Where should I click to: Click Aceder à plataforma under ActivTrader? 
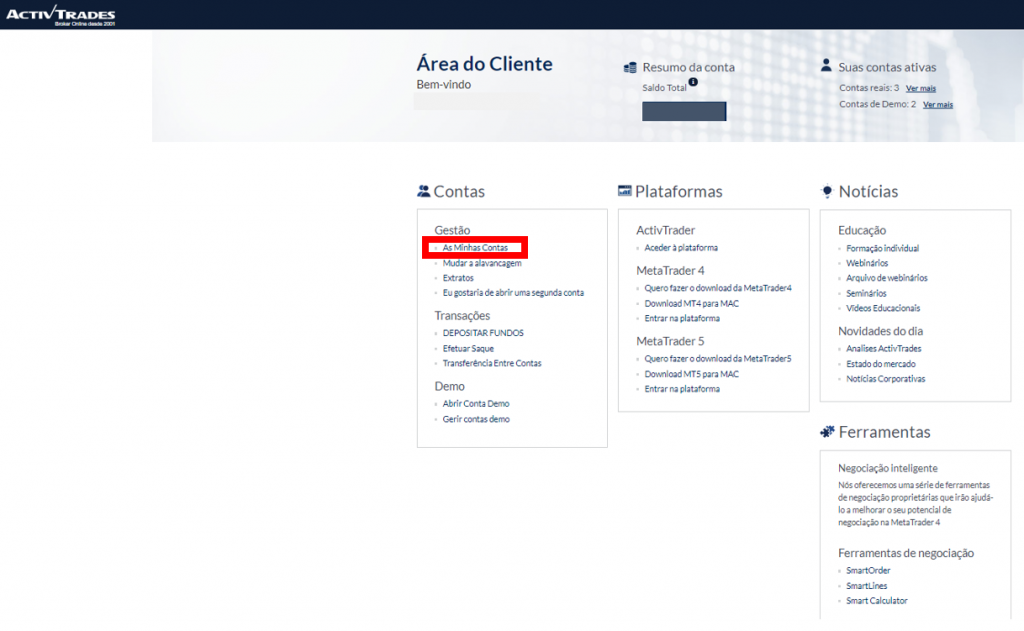click(x=681, y=248)
